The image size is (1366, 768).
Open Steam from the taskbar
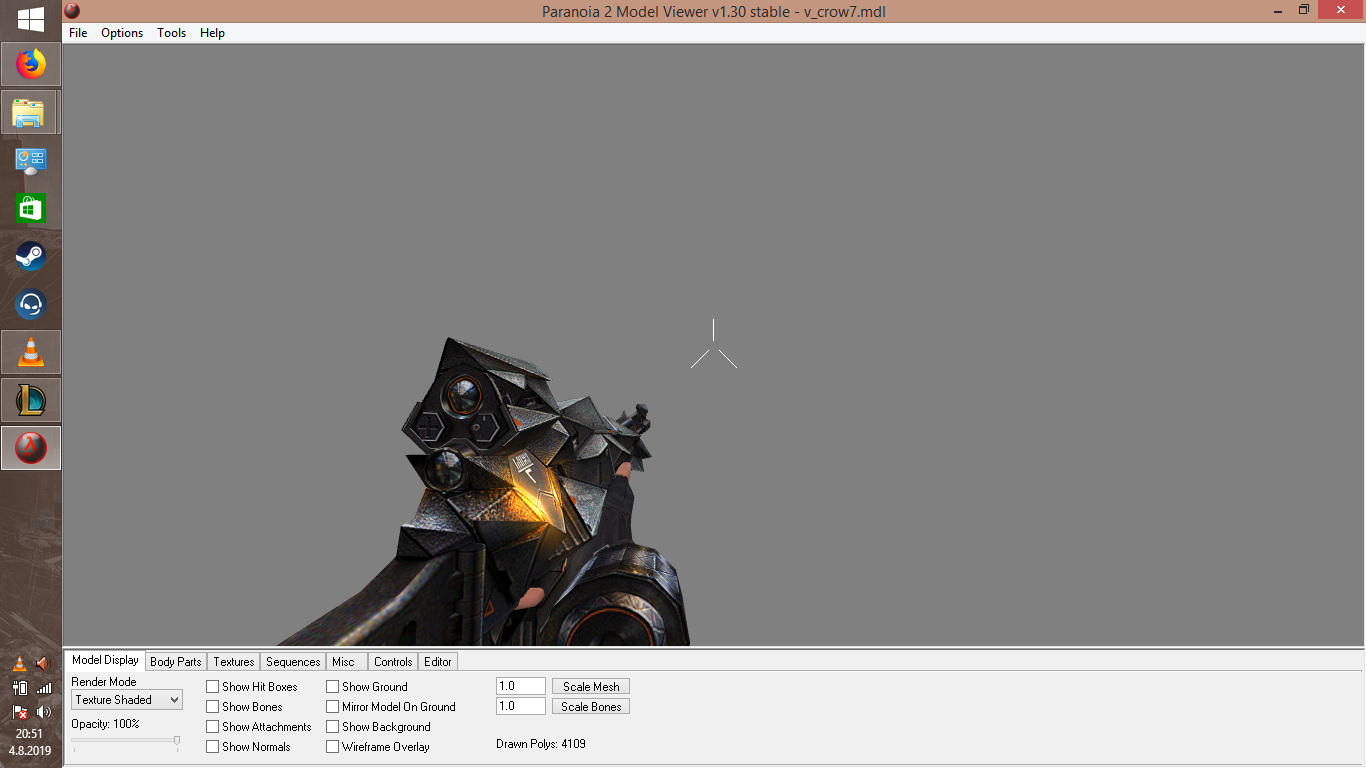pyautogui.click(x=31, y=257)
